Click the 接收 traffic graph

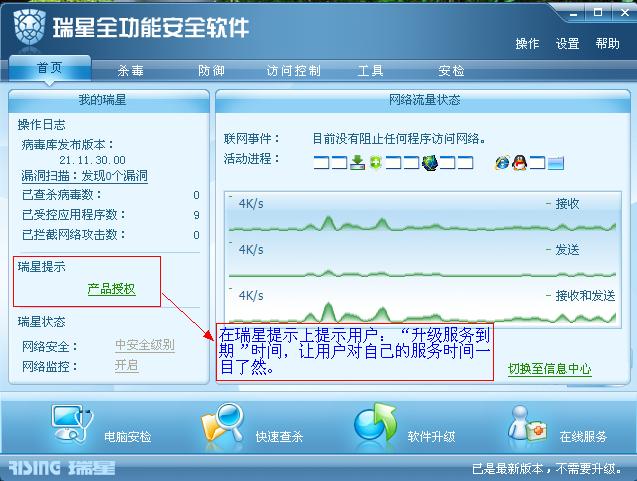click(x=422, y=214)
